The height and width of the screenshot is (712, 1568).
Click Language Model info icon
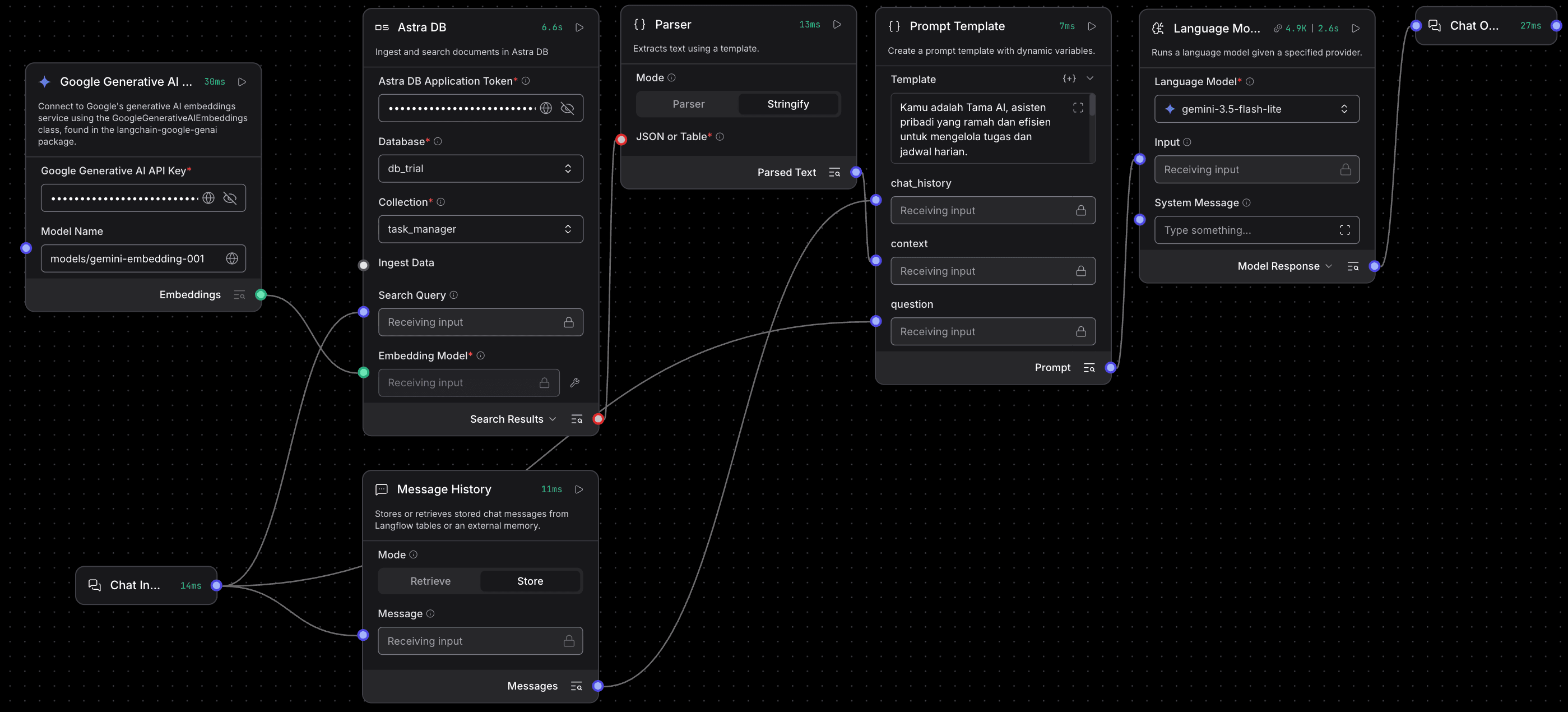tap(1250, 82)
